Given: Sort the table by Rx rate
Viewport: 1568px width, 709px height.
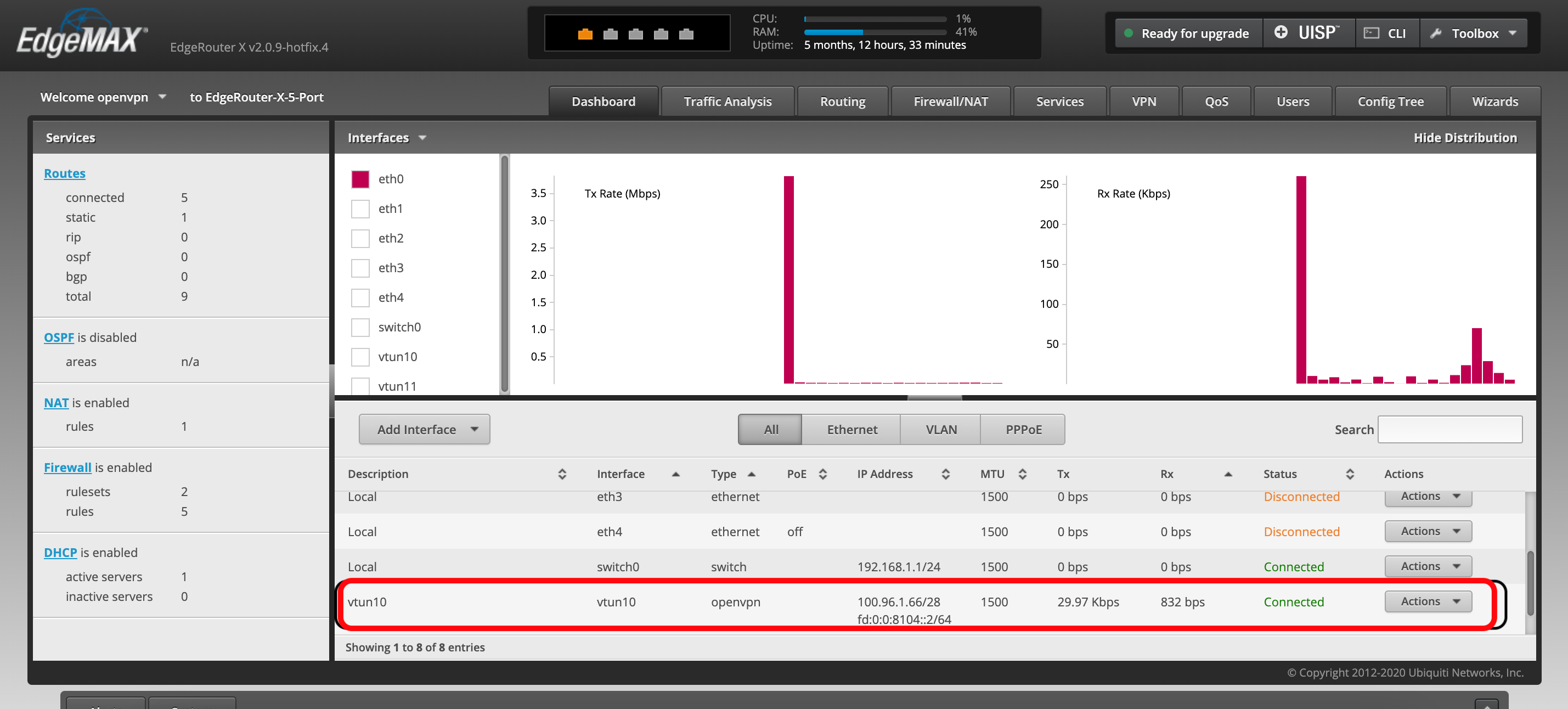Looking at the screenshot, I should coord(1228,474).
